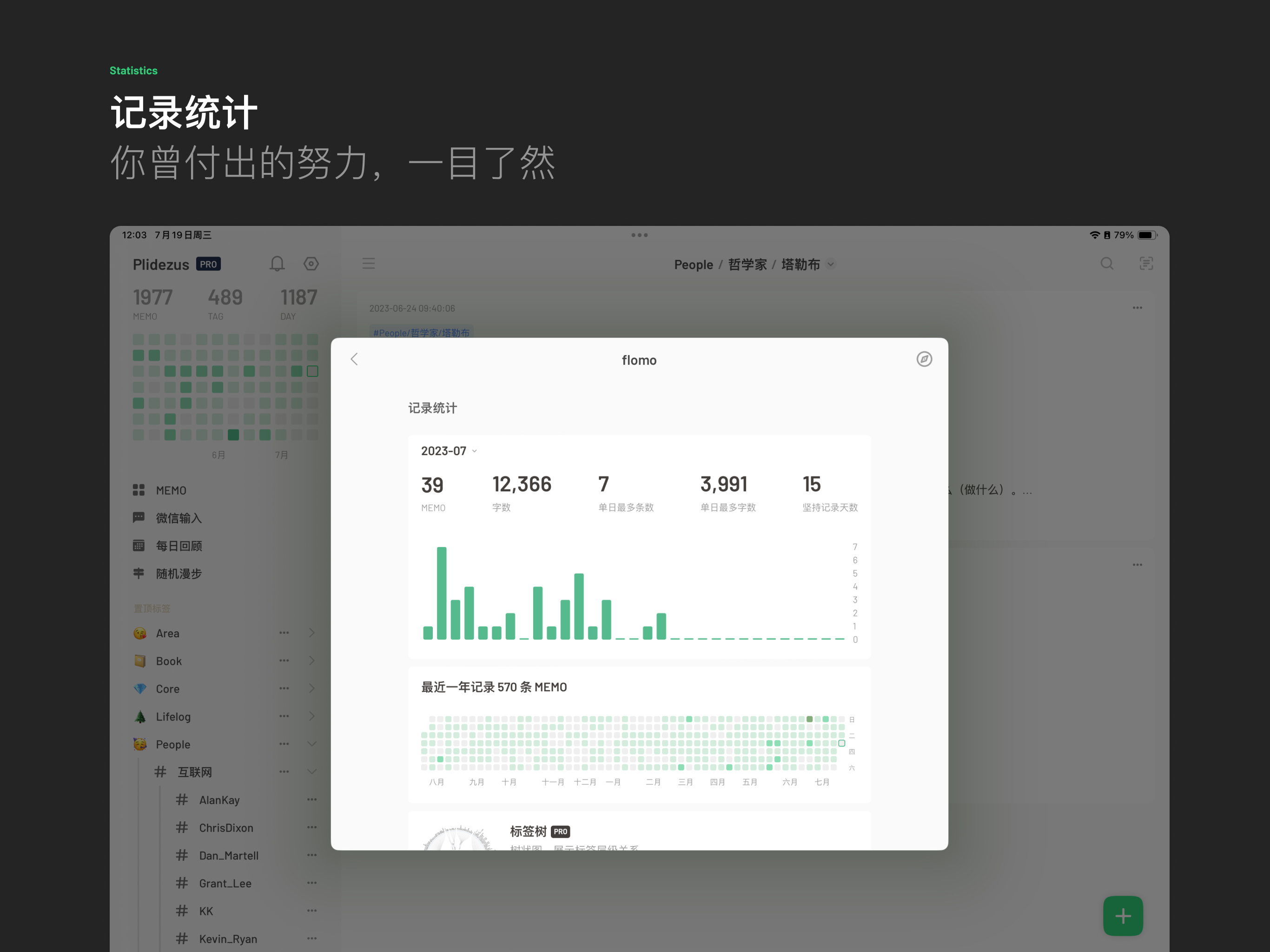Click the green plus button to create memo
The image size is (1270, 952).
(x=1123, y=915)
